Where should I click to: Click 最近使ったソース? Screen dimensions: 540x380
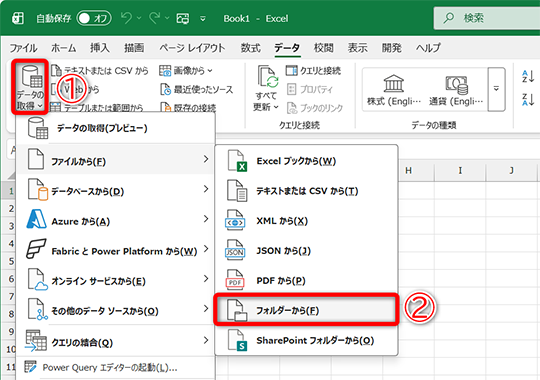coord(197,90)
